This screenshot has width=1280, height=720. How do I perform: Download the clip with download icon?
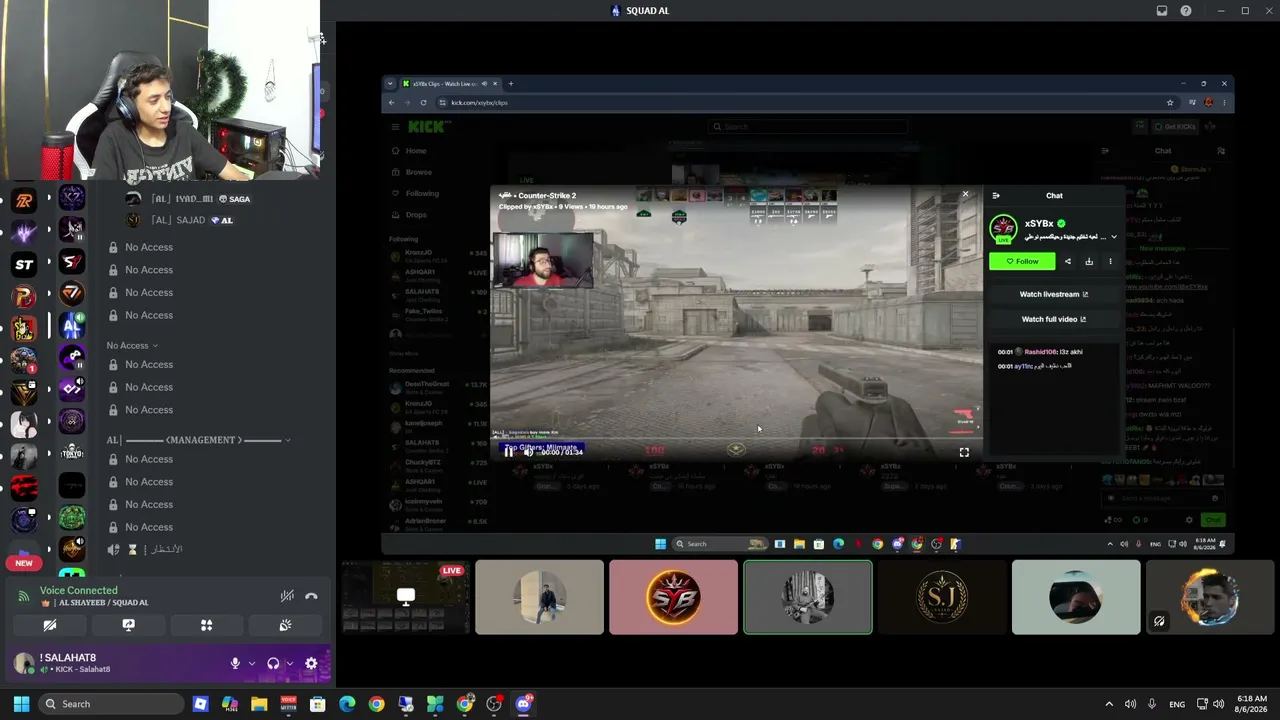[x=1089, y=261]
